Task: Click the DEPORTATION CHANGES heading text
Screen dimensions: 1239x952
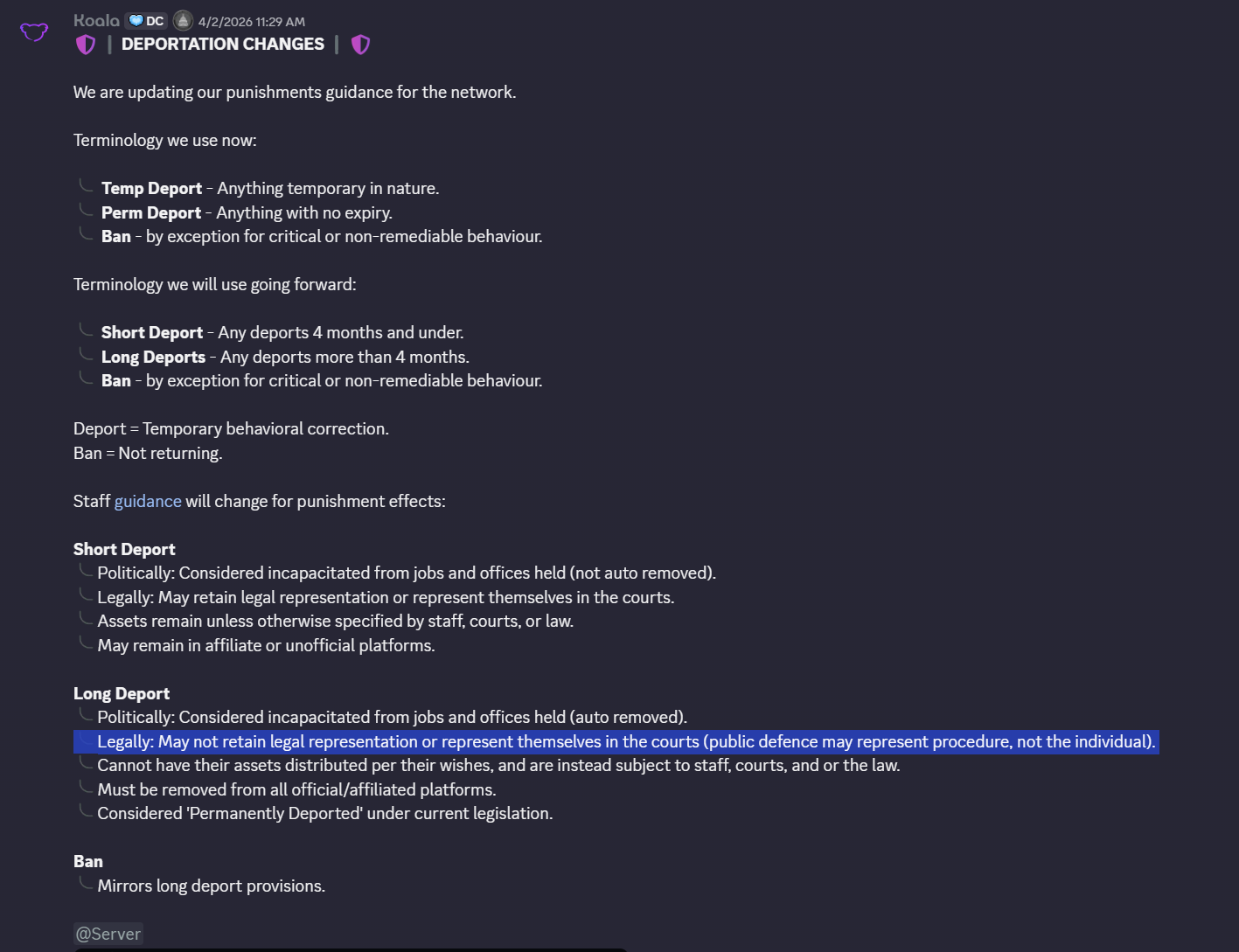Action: [223, 45]
